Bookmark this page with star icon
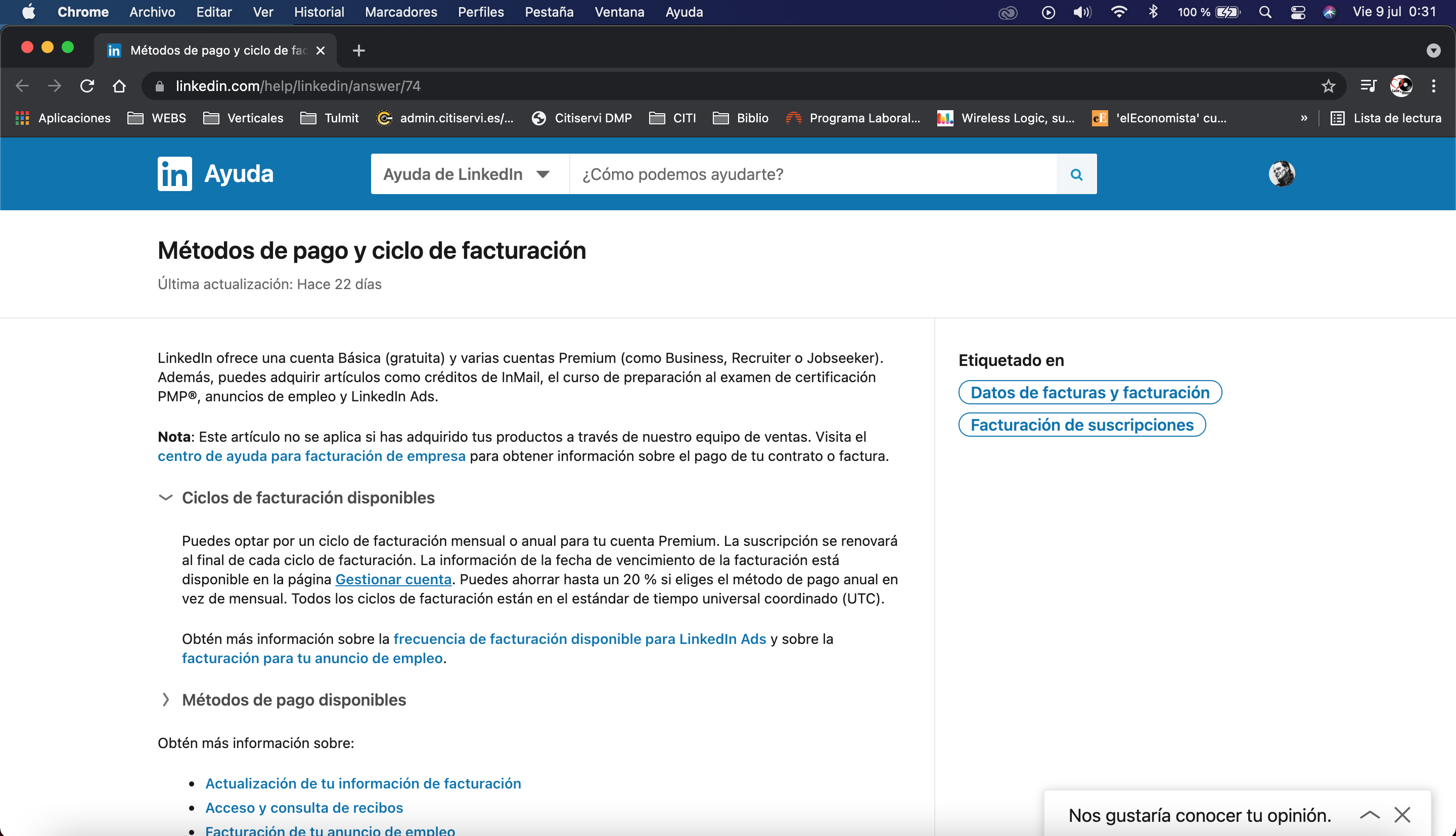 (1328, 86)
